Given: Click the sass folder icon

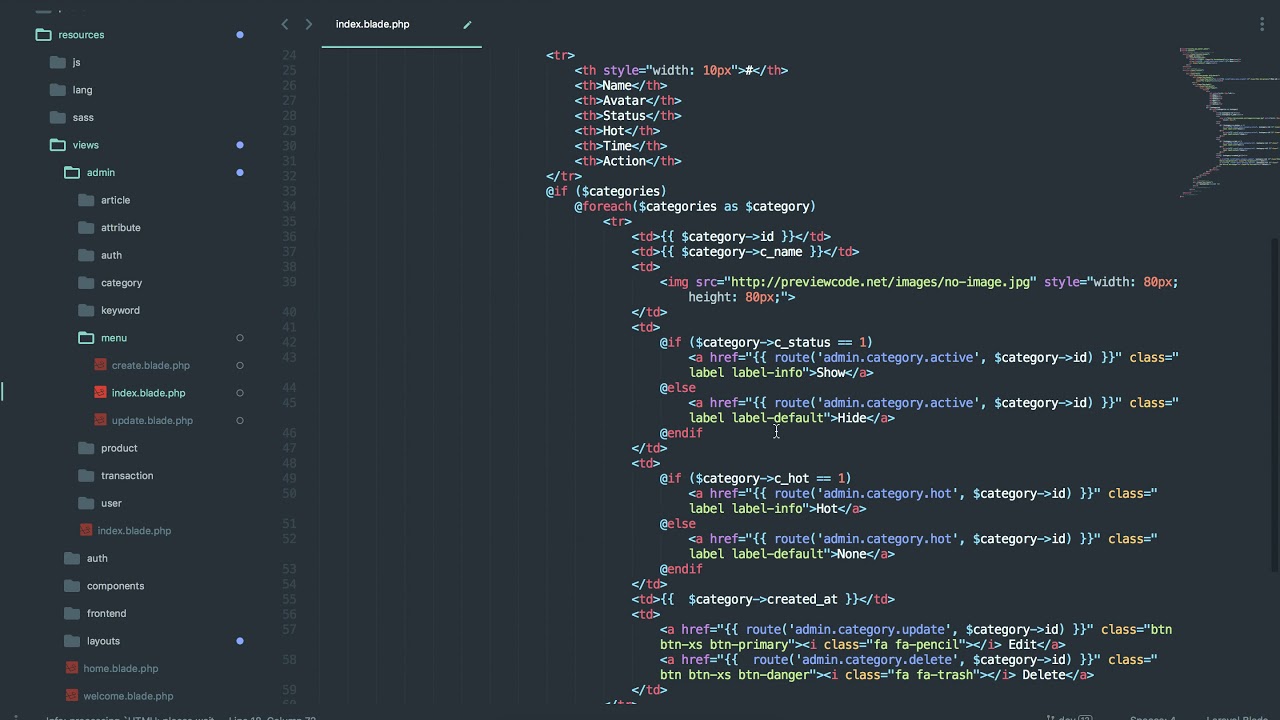Looking at the screenshot, I should tap(58, 117).
